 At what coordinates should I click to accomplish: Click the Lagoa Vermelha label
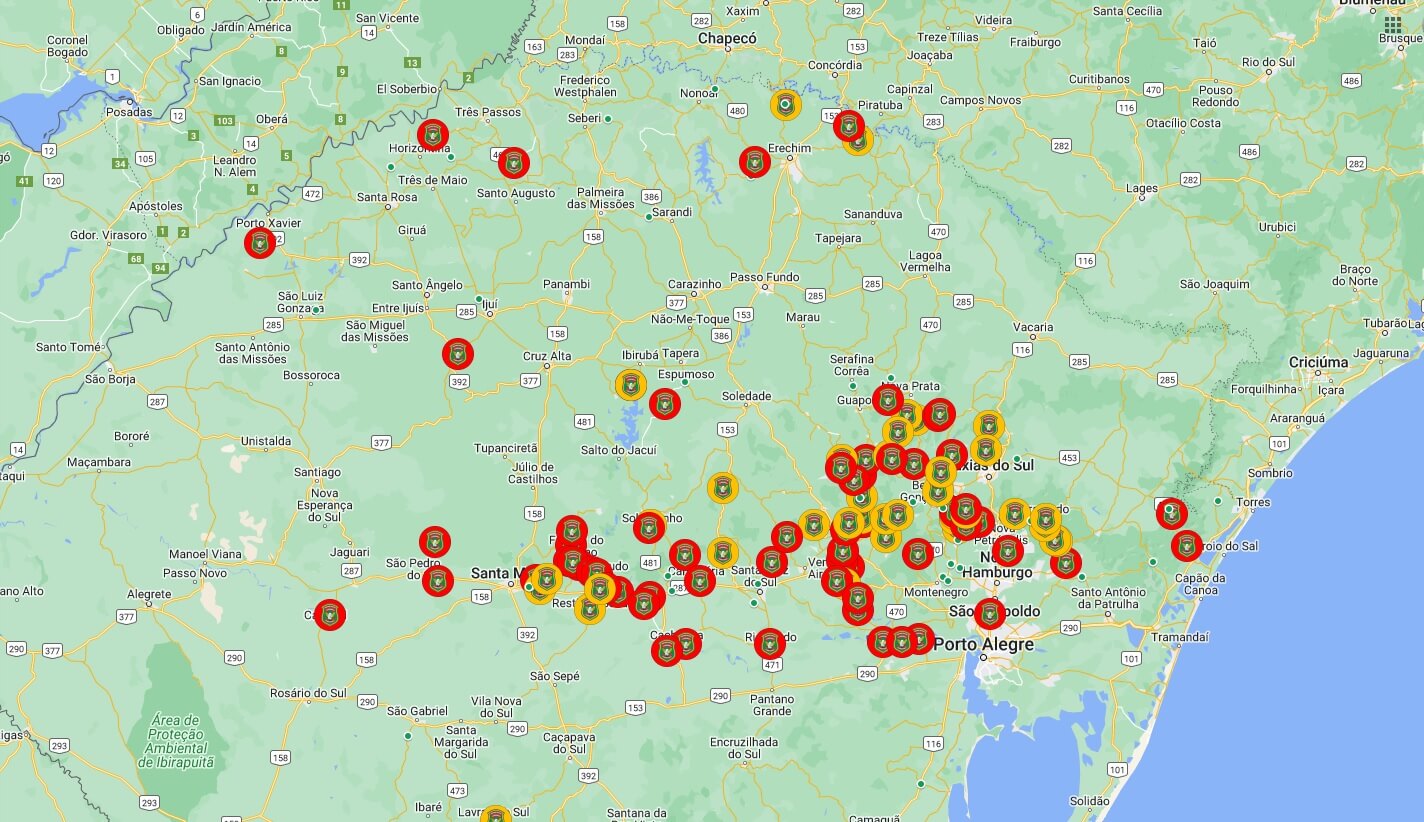pos(925,260)
